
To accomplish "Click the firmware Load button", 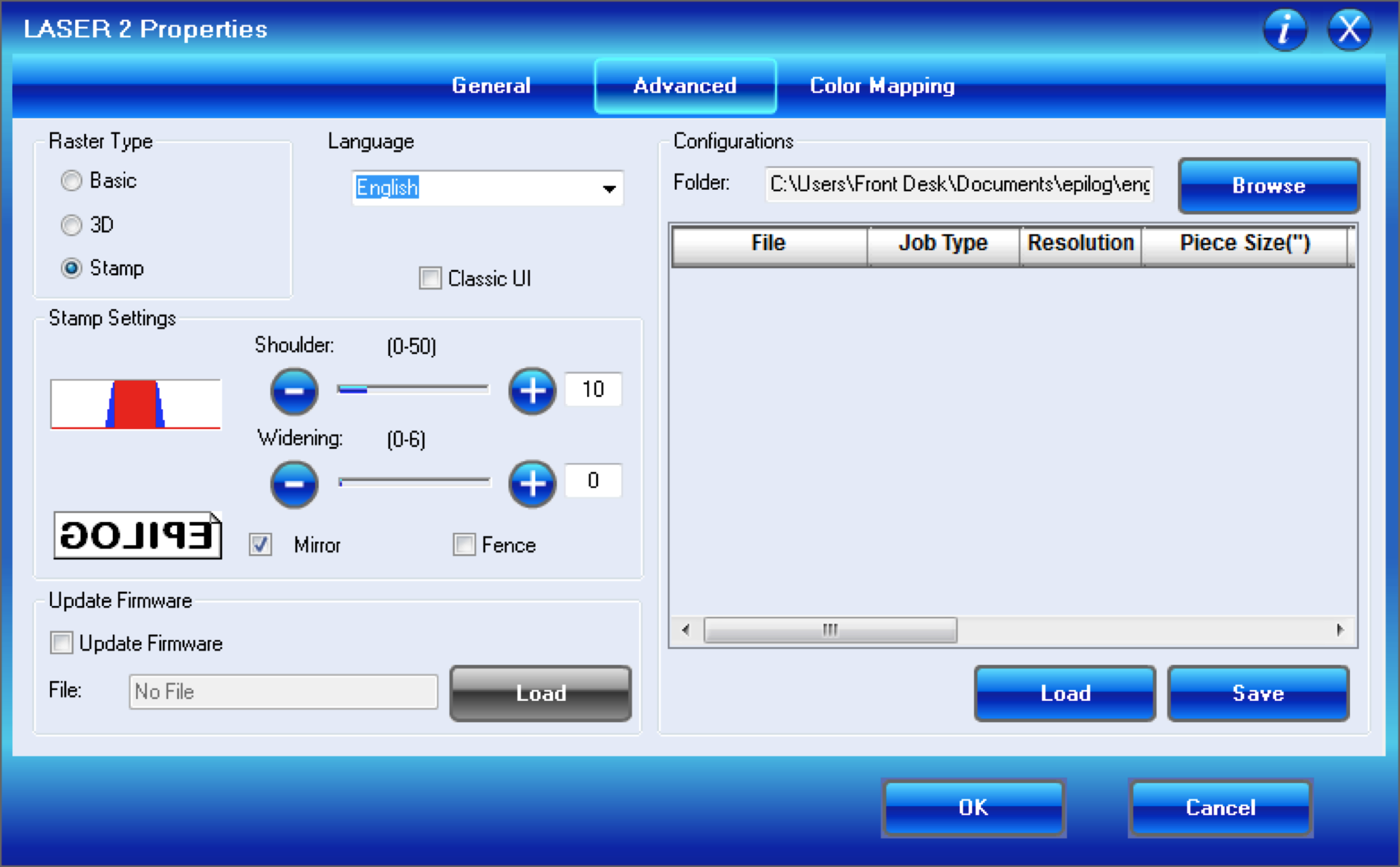I will click(x=541, y=693).
